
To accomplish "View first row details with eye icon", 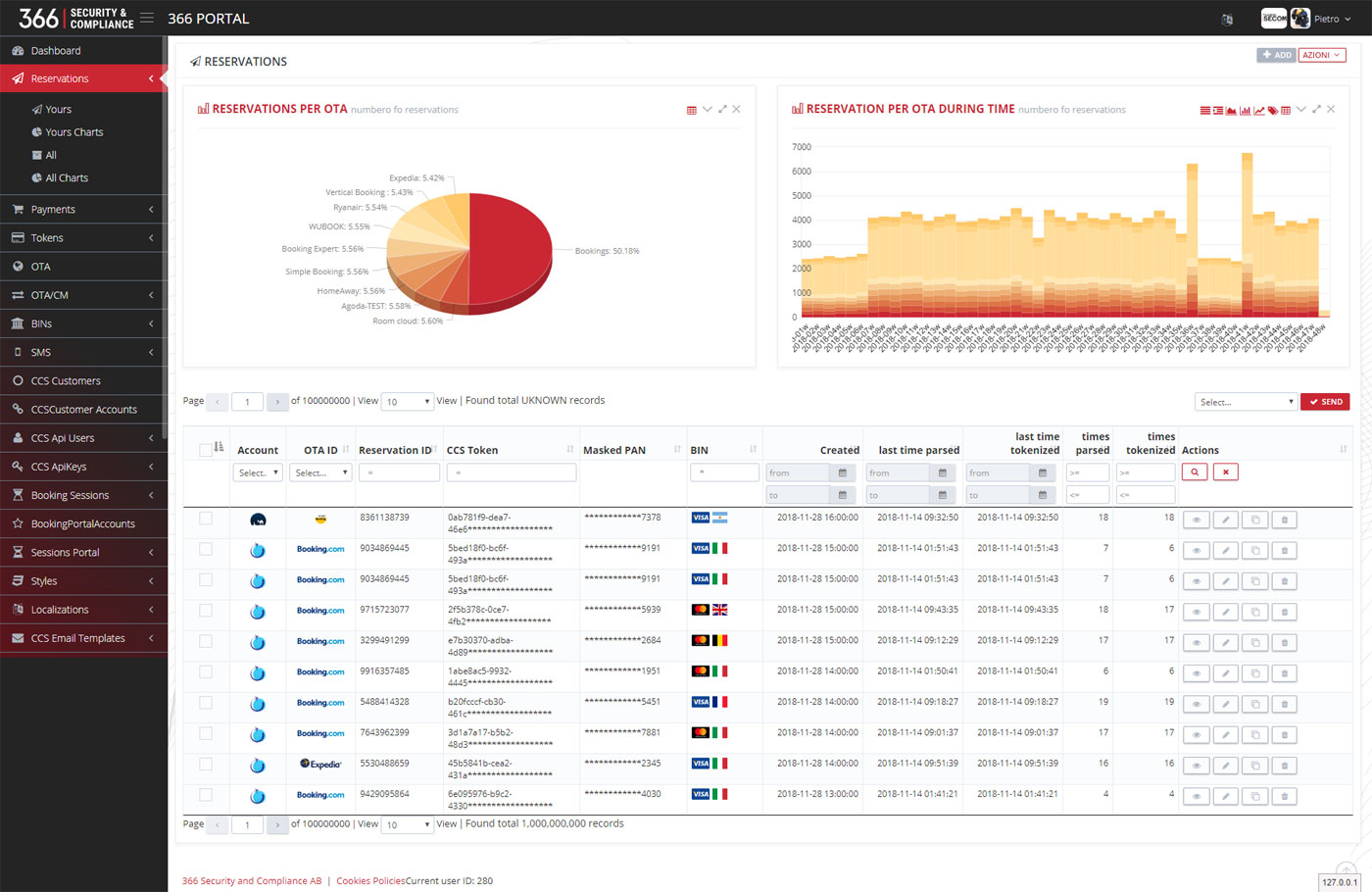I will pos(1196,520).
